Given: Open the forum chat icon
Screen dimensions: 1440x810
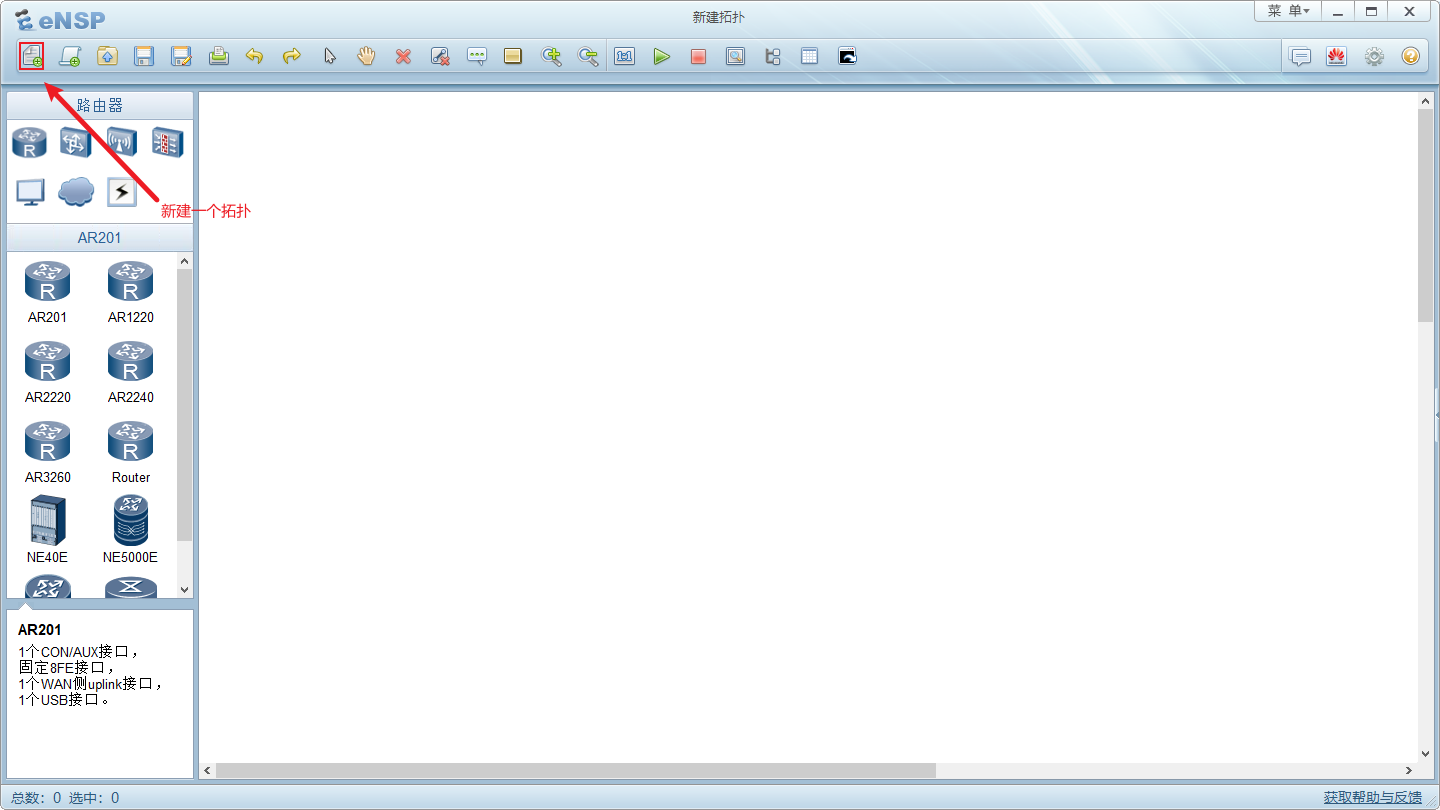Looking at the screenshot, I should tap(1300, 56).
